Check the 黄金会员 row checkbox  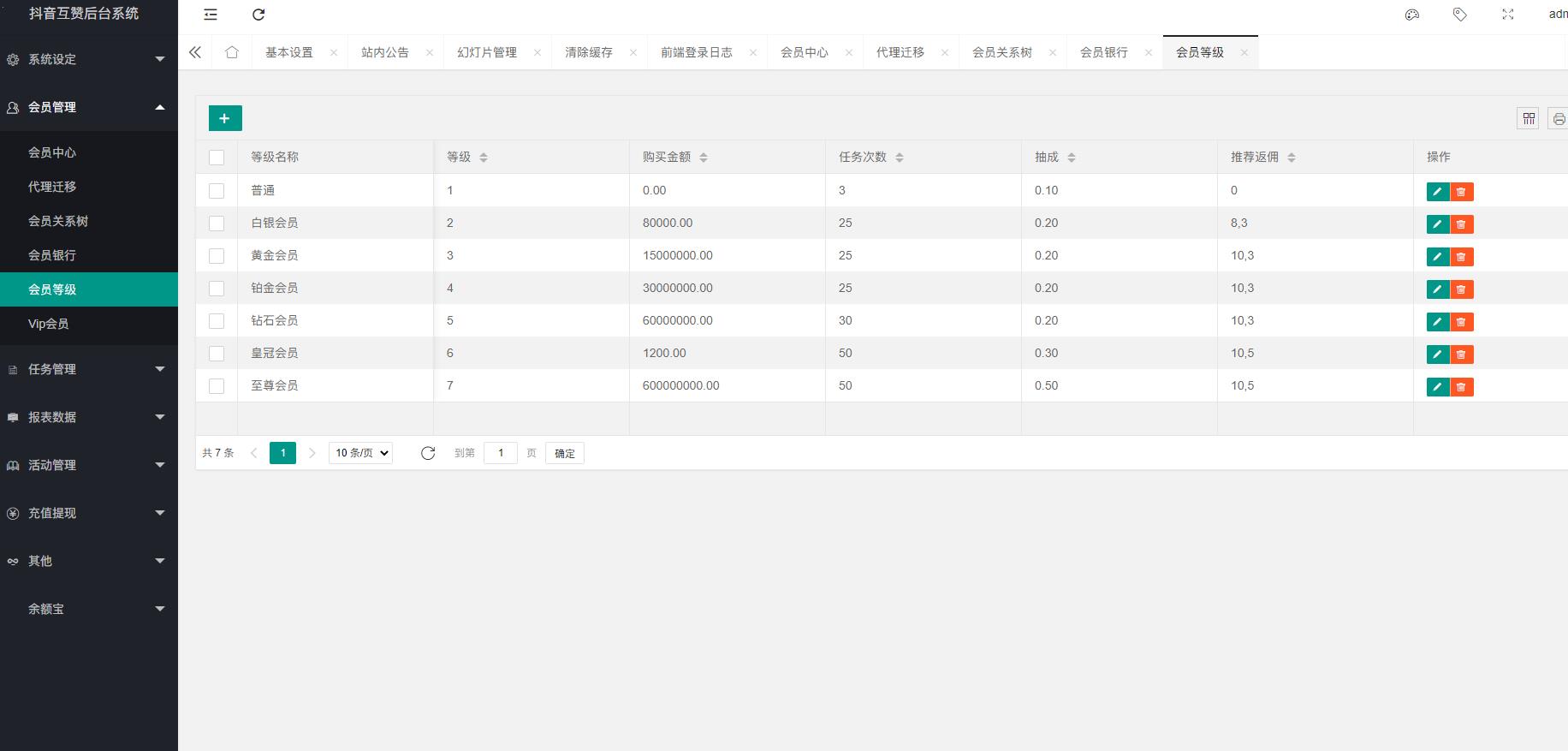click(217, 256)
